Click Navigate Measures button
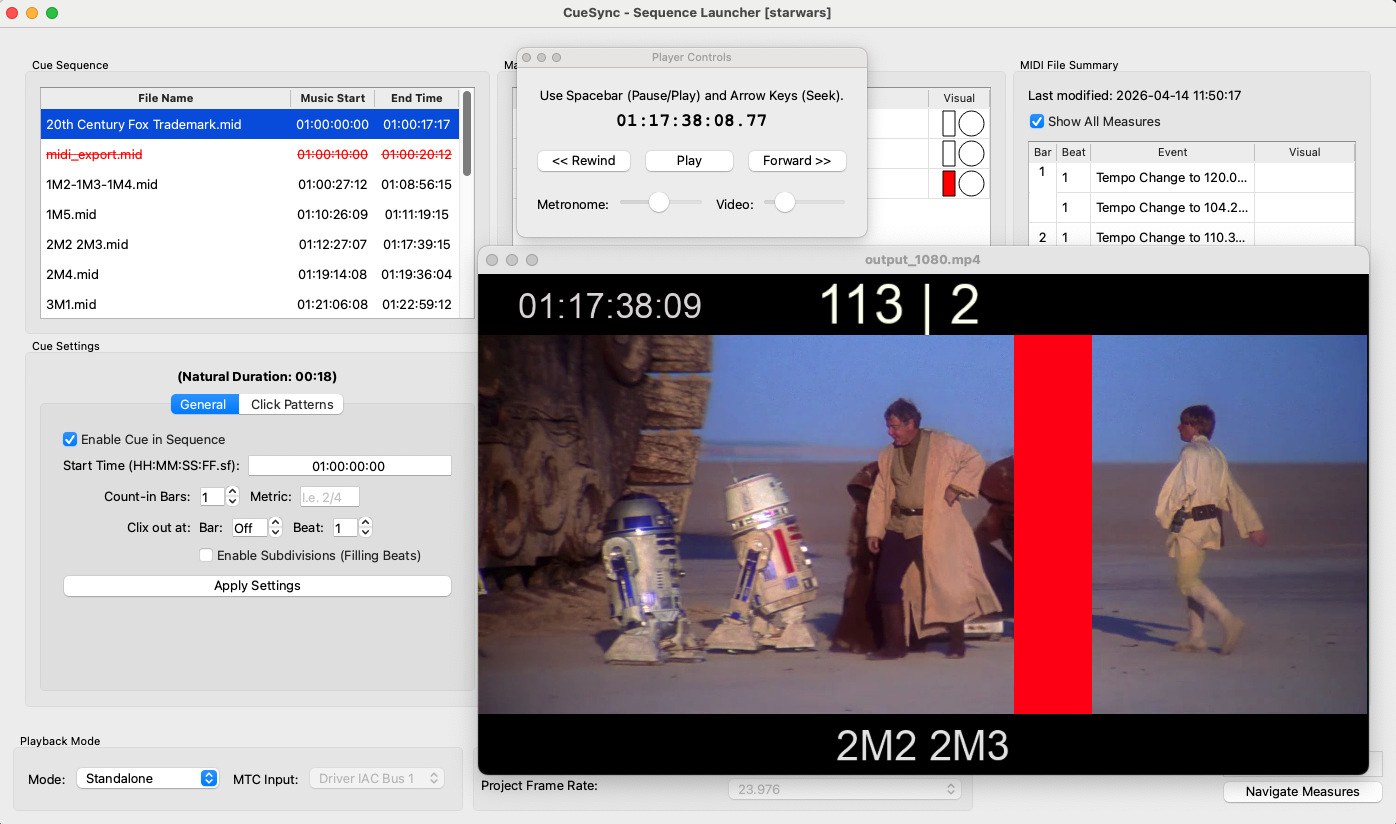This screenshot has width=1396, height=824. click(x=1302, y=791)
